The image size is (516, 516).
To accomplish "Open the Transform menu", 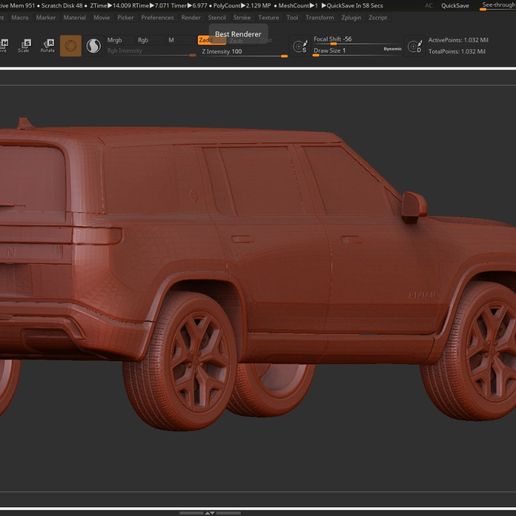I will [x=320, y=18].
